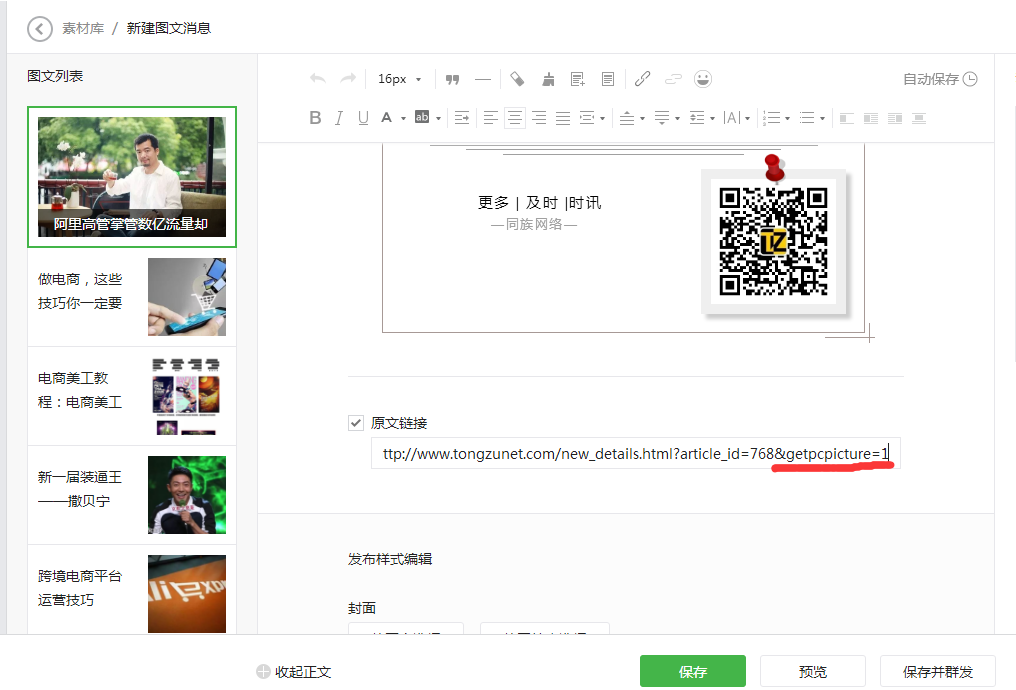Select the article 阿里高管掌管数亿流量却

coord(132,177)
